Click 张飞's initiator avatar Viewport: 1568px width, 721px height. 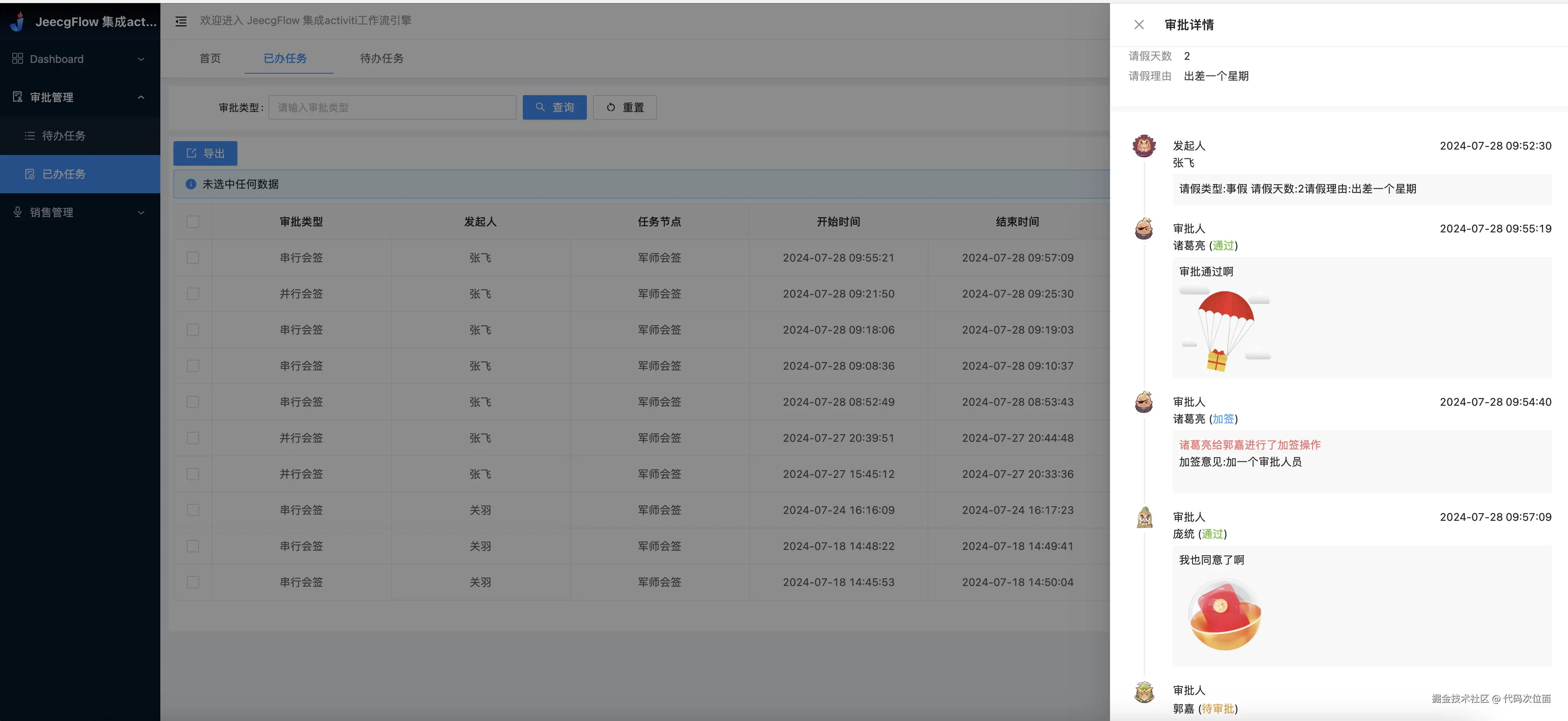point(1144,146)
